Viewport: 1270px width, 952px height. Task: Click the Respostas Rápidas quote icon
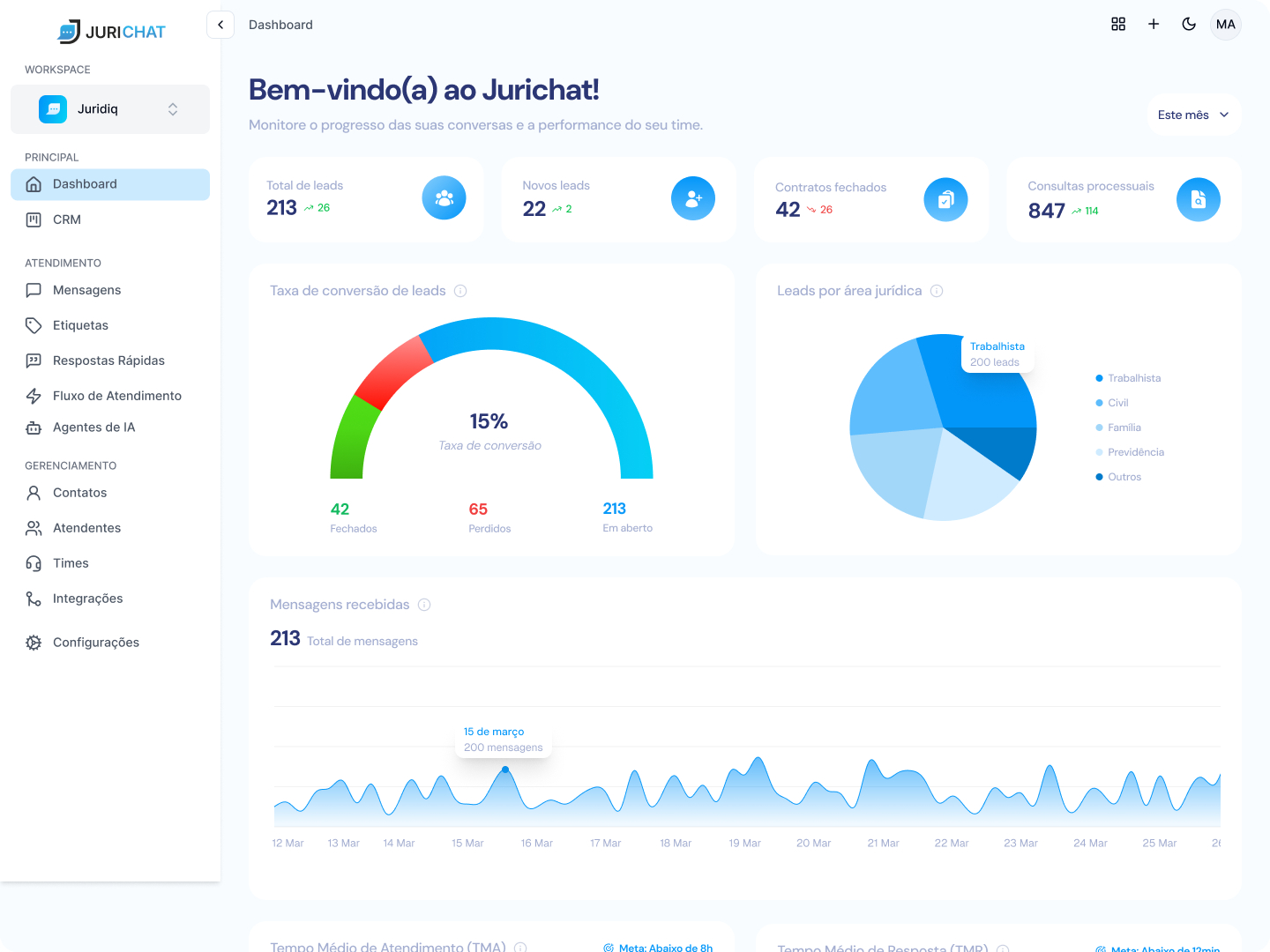click(x=34, y=361)
